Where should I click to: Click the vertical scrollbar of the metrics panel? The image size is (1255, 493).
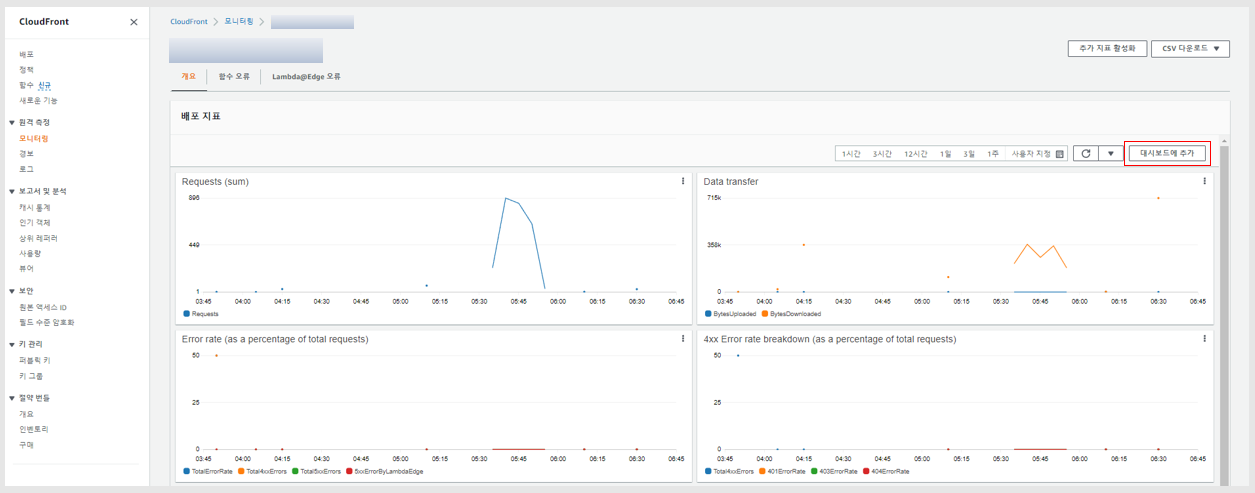pyautogui.click(x=1225, y=313)
